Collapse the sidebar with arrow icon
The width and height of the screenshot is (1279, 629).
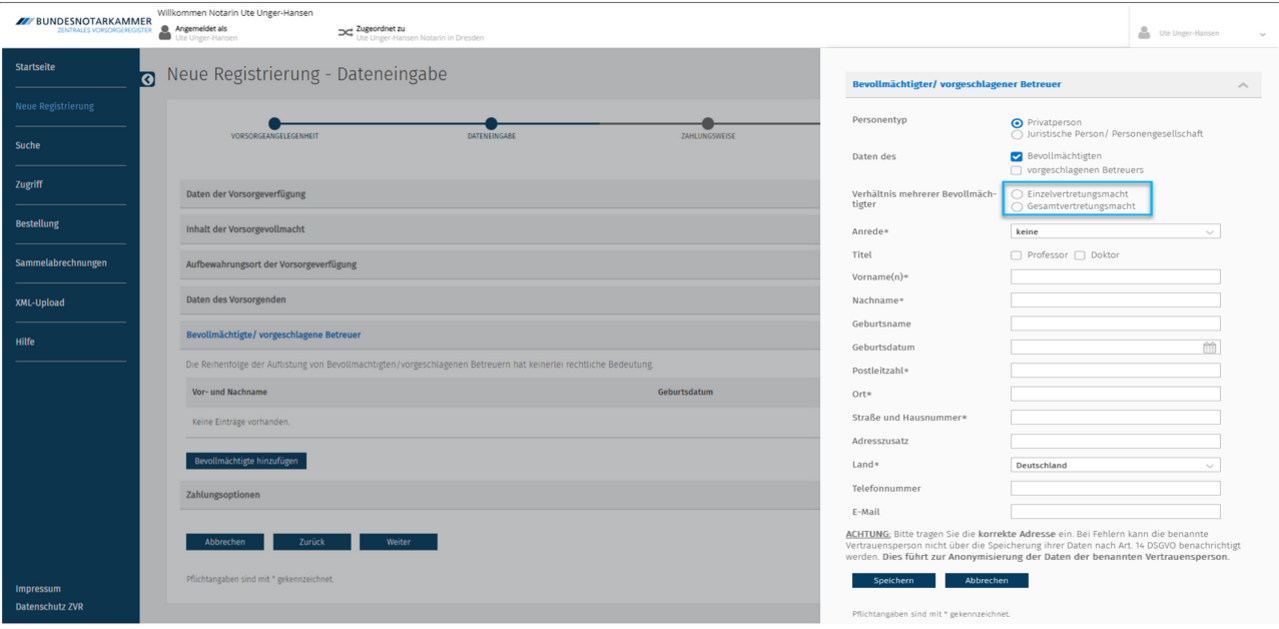click(x=148, y=79)
